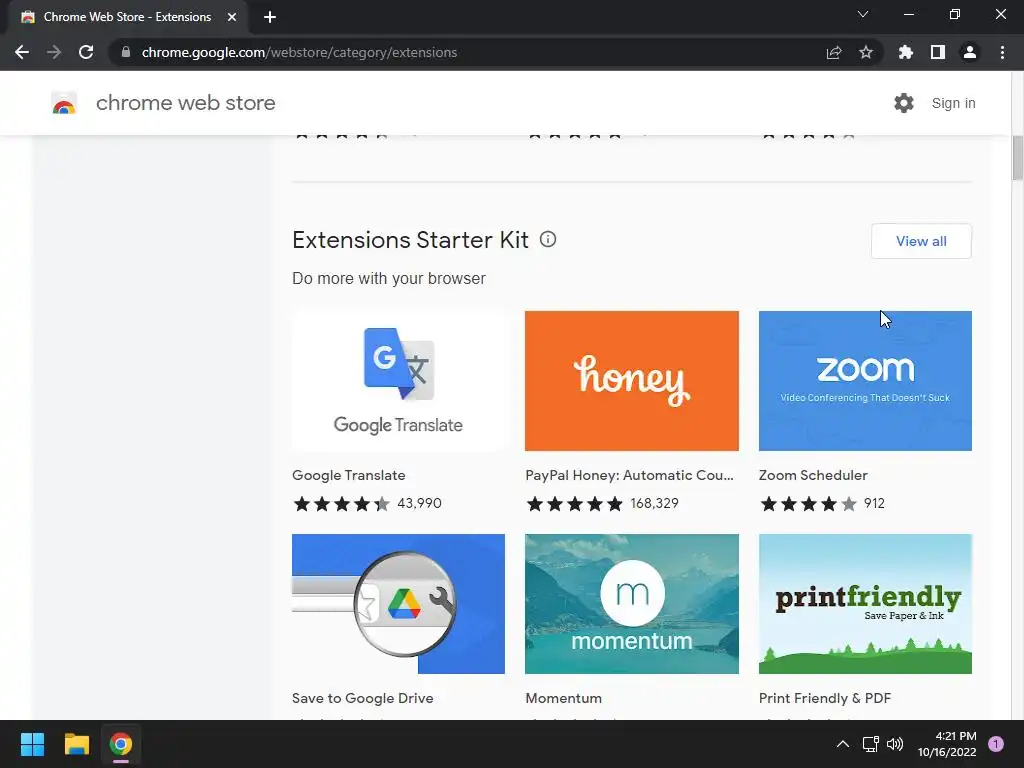Click the Chrome taskbar icon
The width and height of the screenshot is (1024, 768).
click(x=121, y=744)
